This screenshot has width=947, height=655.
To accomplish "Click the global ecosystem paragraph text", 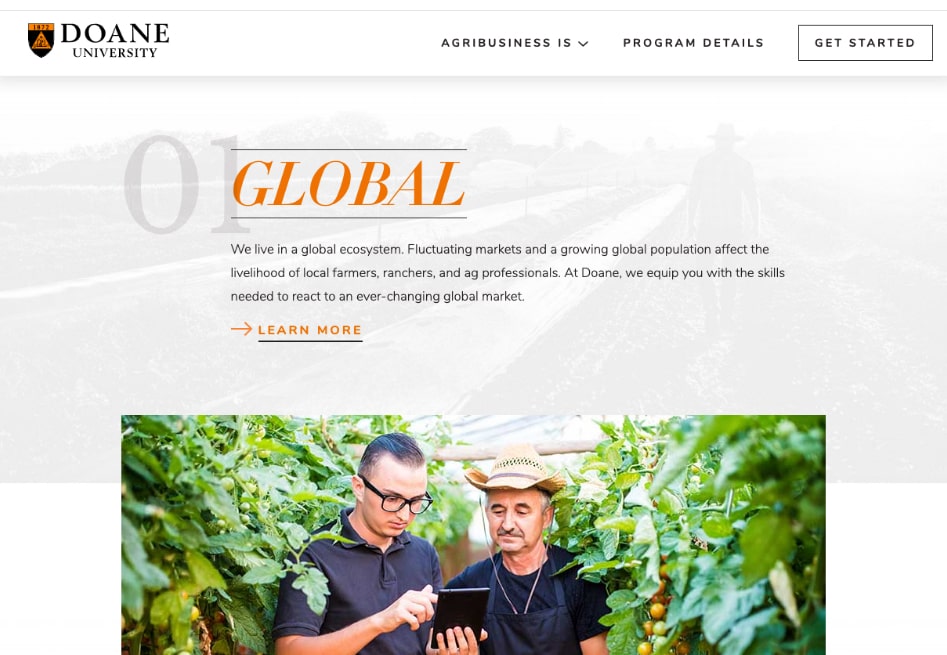I will tap(507, 272).
